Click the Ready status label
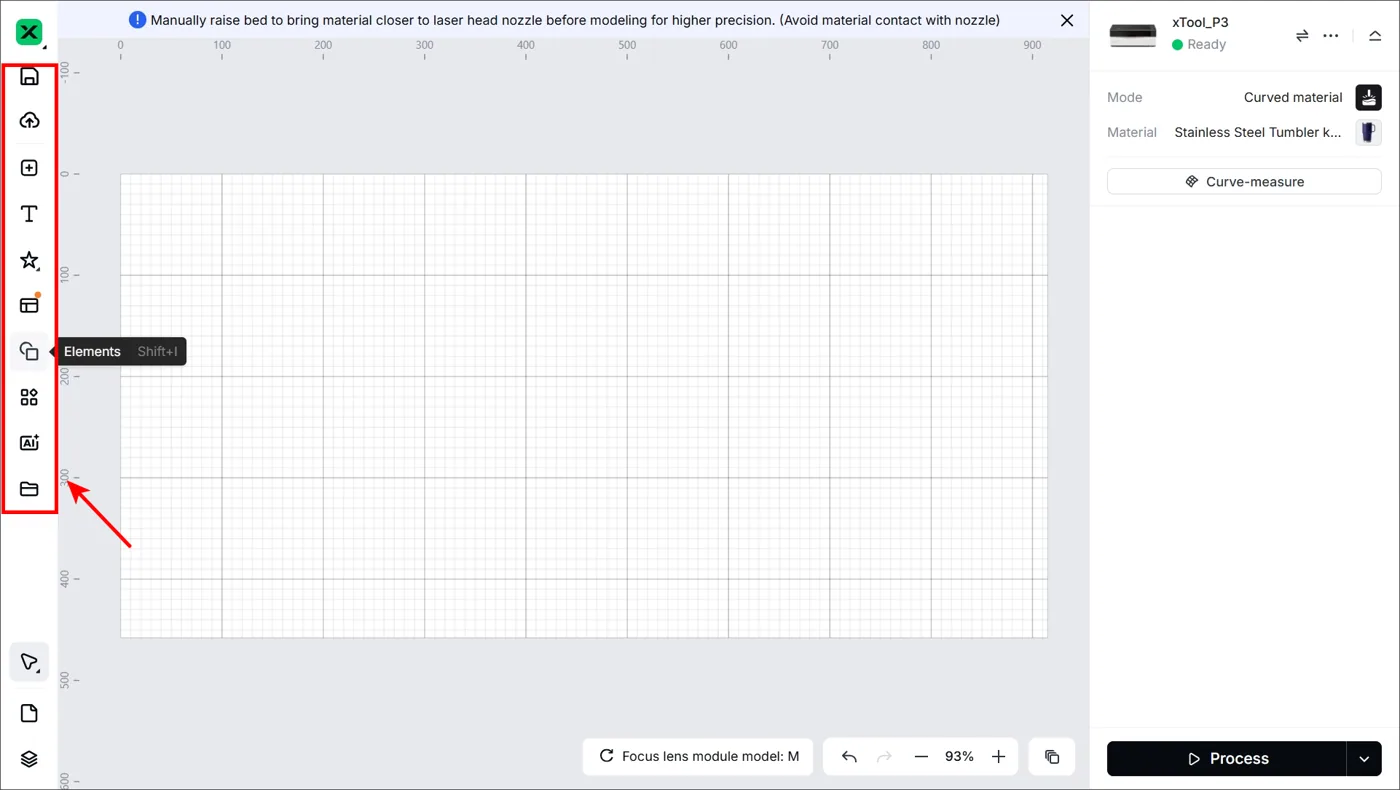This screenshot has height=790, width=1400. [1207, 44]
